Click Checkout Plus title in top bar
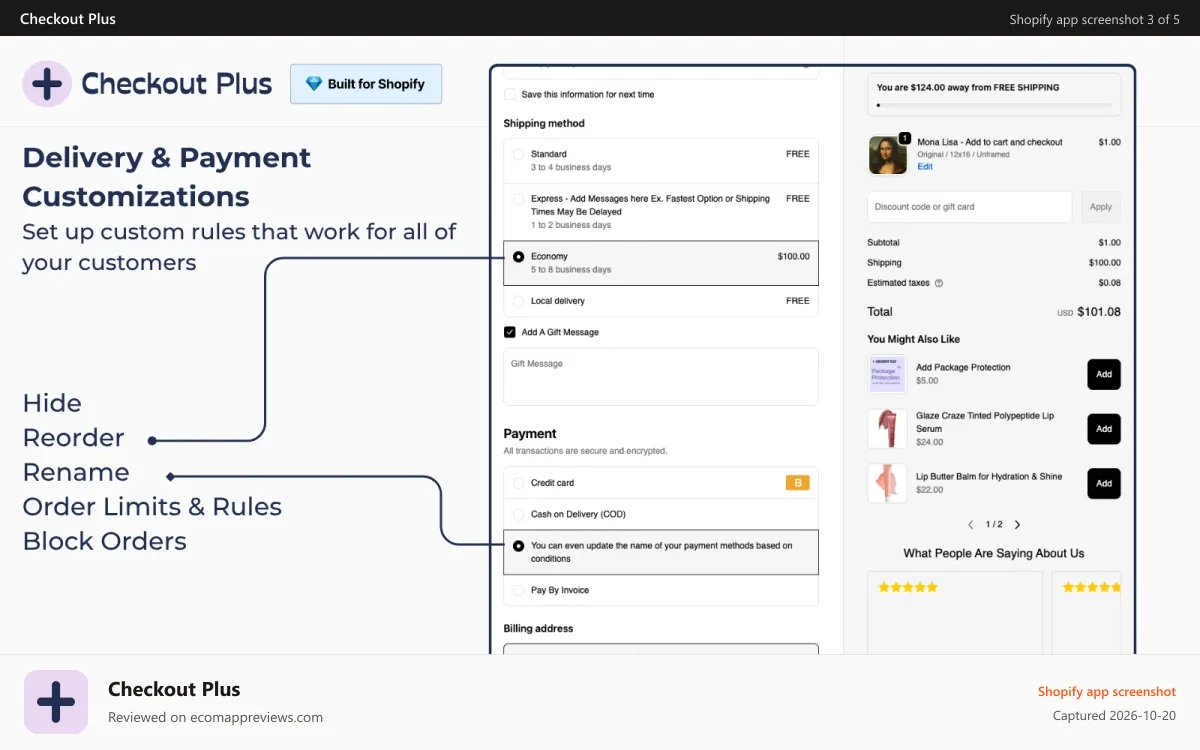Screen dimensions: 1200x750 click(68, 19)
